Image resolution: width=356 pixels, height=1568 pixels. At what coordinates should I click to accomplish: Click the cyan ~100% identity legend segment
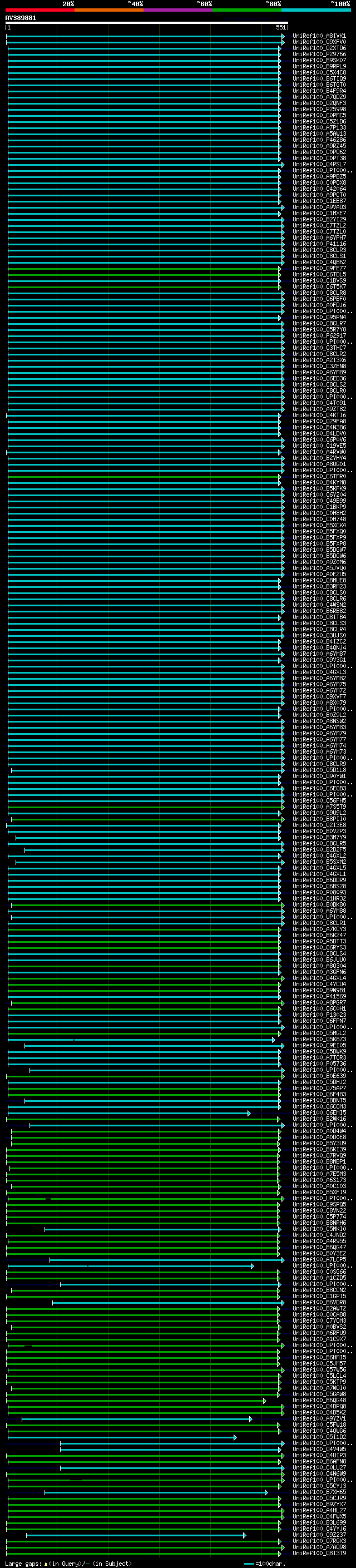pyautogui.click(x=316, y=10)
